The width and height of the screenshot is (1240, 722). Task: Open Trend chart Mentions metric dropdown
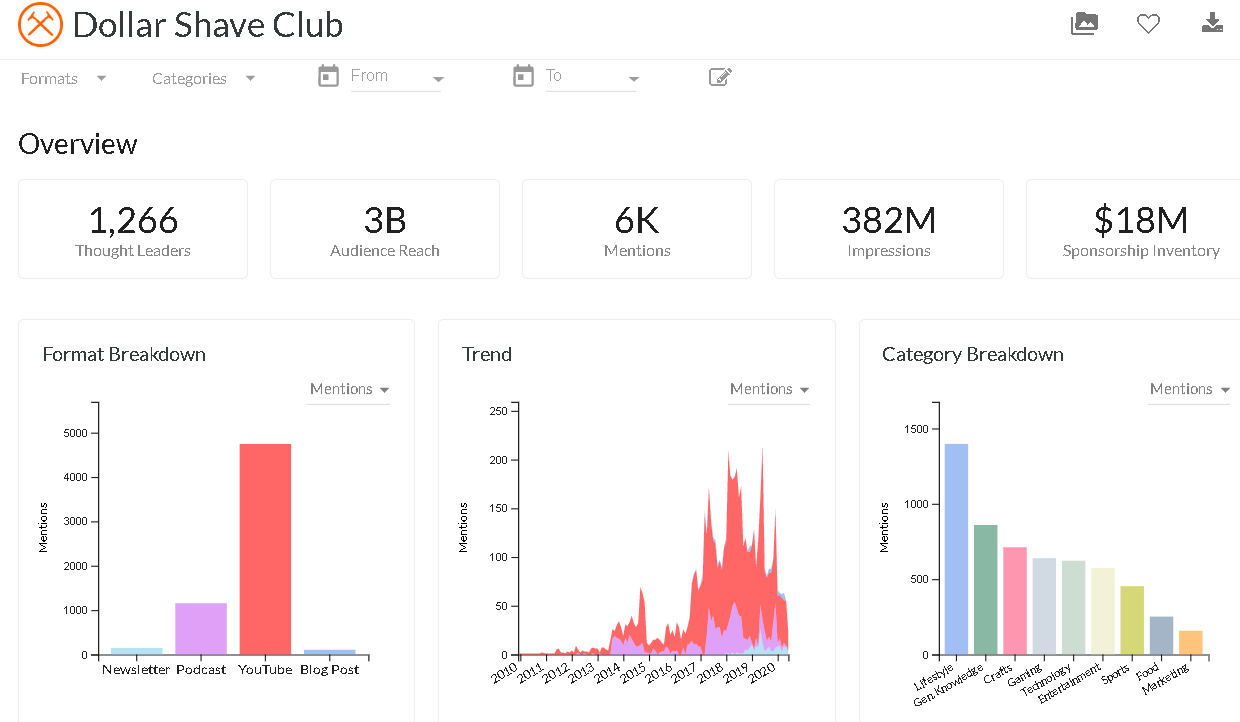tap(769, 389)
